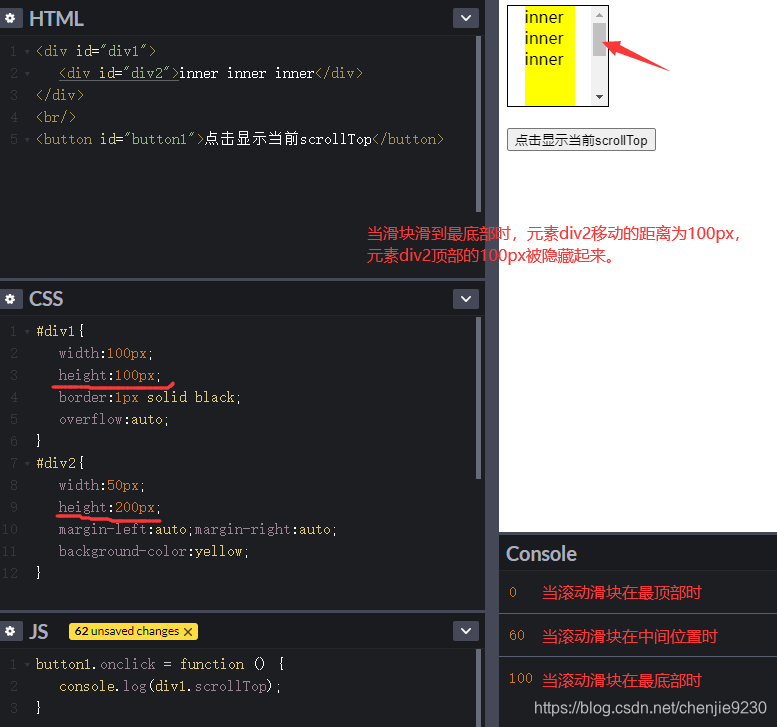Click HTML line with <br/> tag
The height and width of the screenshot is (727, 777).
(56, 117)
